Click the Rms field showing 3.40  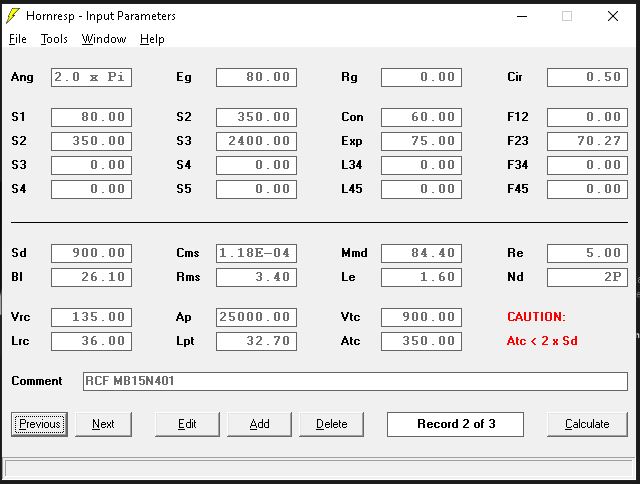256,278
